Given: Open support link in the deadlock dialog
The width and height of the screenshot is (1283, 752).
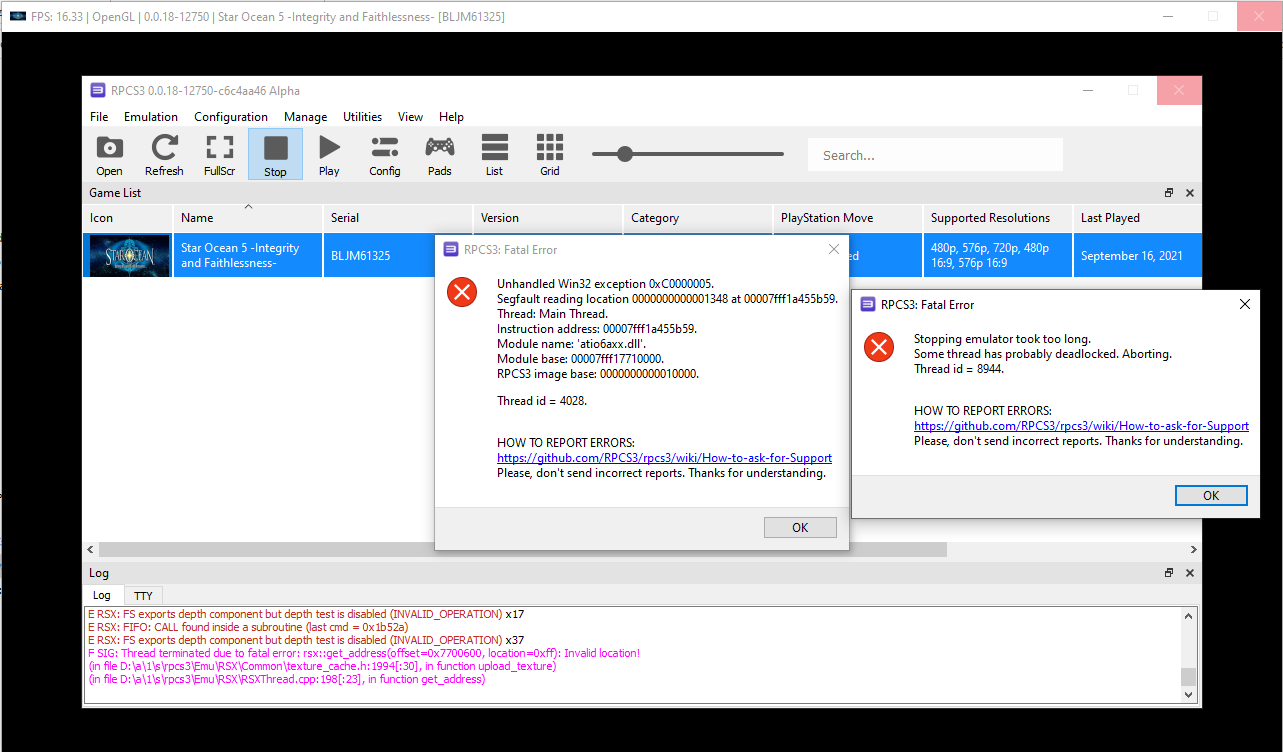Looking at the screenshot, I should (x=1081, y=425).
